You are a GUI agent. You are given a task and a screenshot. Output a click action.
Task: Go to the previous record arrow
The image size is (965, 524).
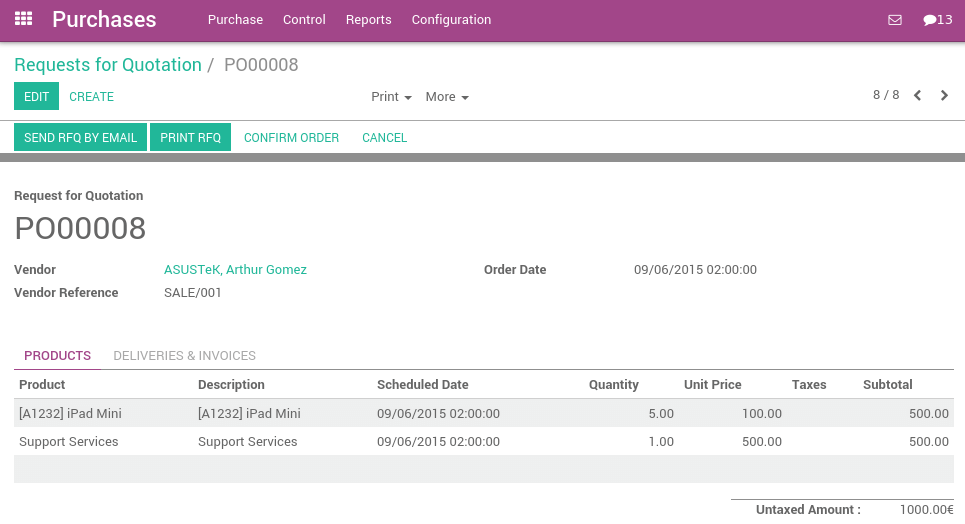917,96
